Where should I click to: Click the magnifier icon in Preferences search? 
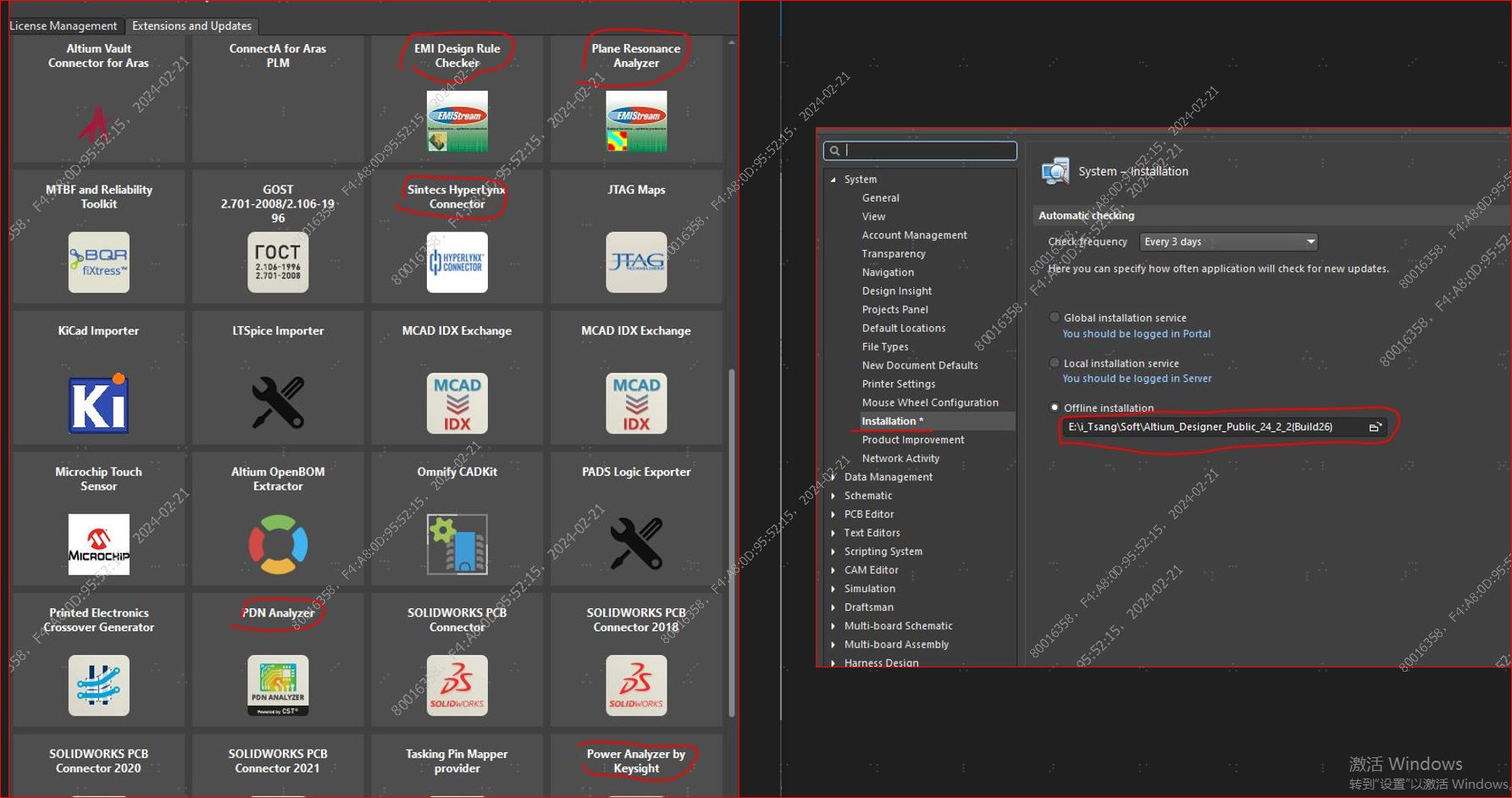(834, 151)
